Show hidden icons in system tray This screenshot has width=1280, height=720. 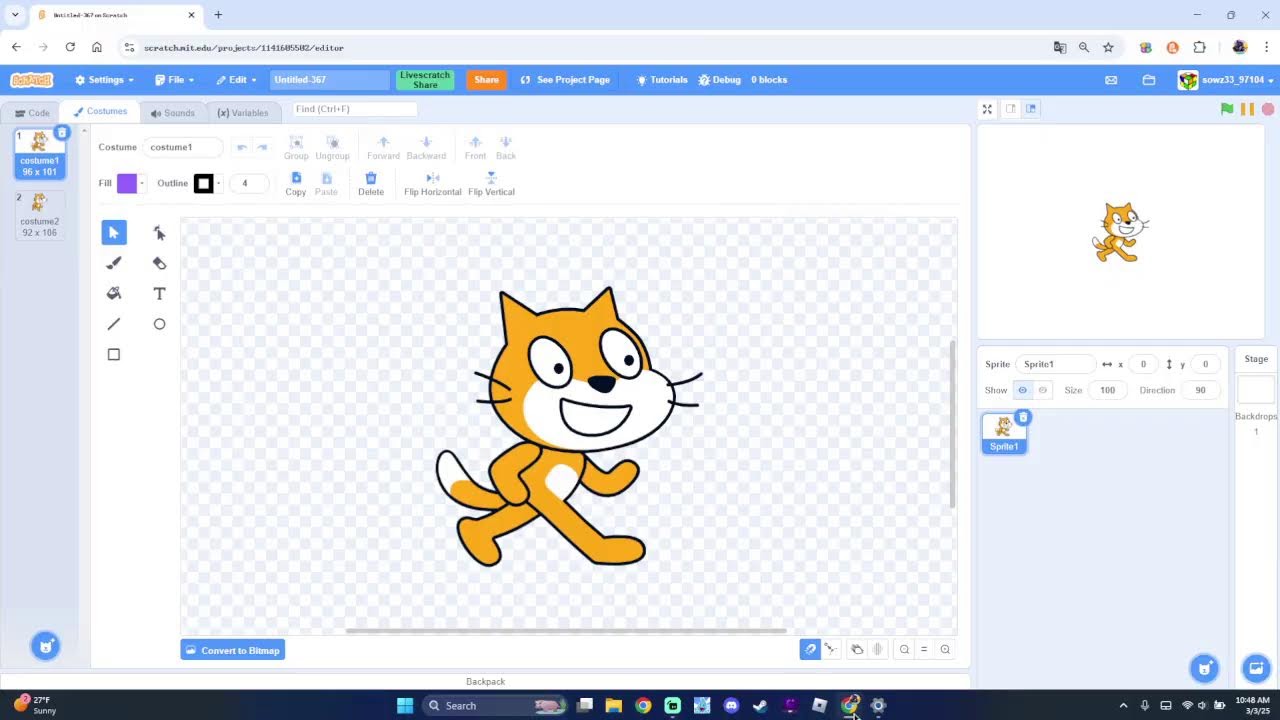coord(1123,705)
